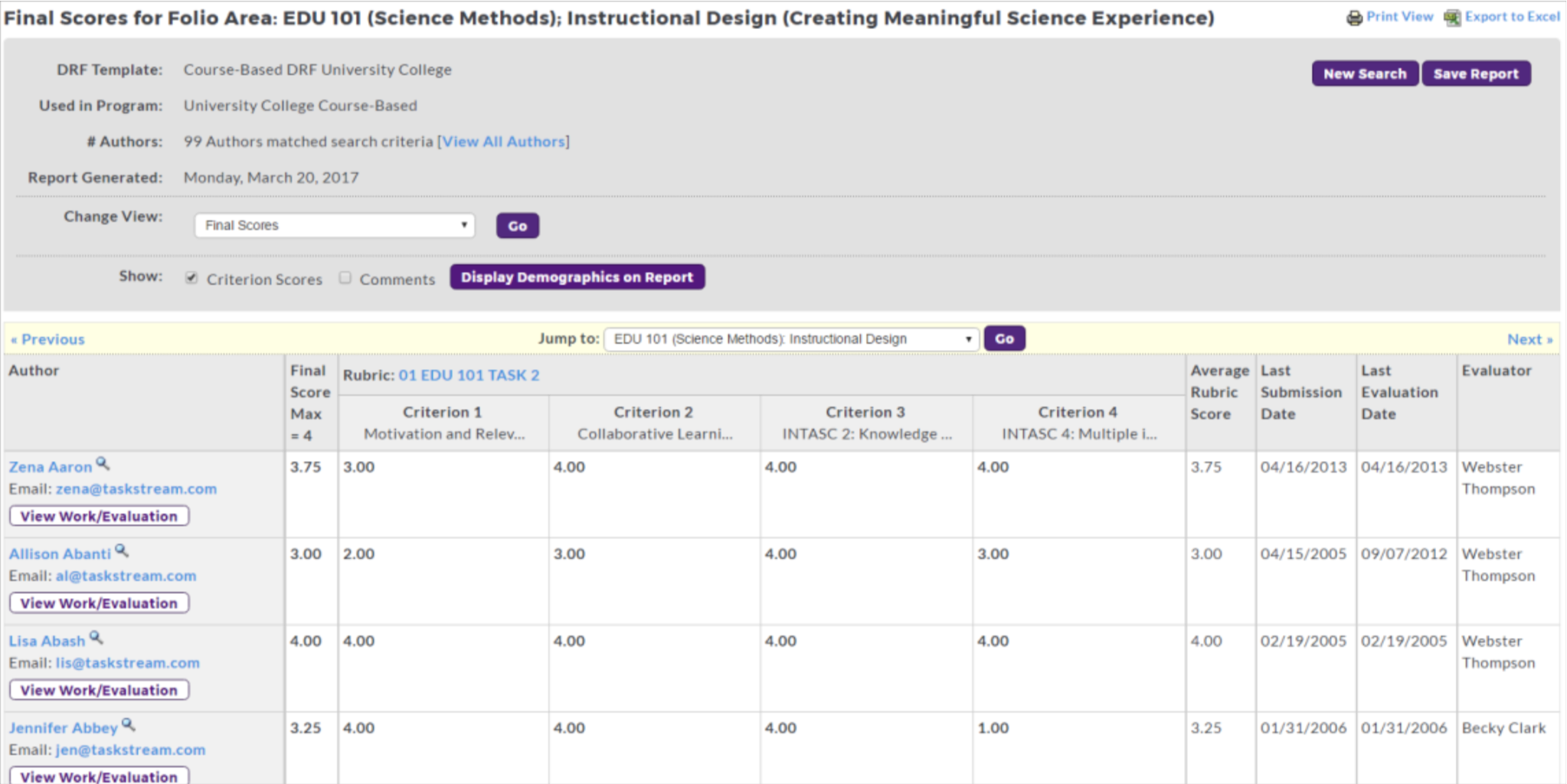Select Allison Abanti's evaluation date 09/07/2012
This screenshot has height=784, width=1567.
(1404, 554)
